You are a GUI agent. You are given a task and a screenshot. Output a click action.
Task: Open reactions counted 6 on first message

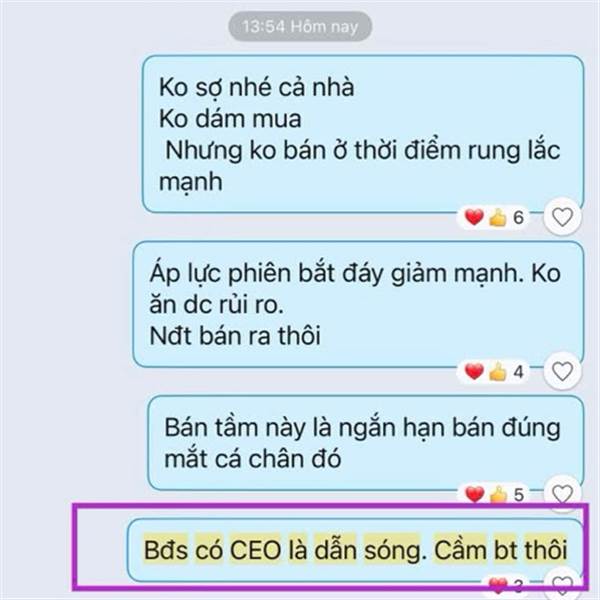pyautogui.click(x=494, y=217)
